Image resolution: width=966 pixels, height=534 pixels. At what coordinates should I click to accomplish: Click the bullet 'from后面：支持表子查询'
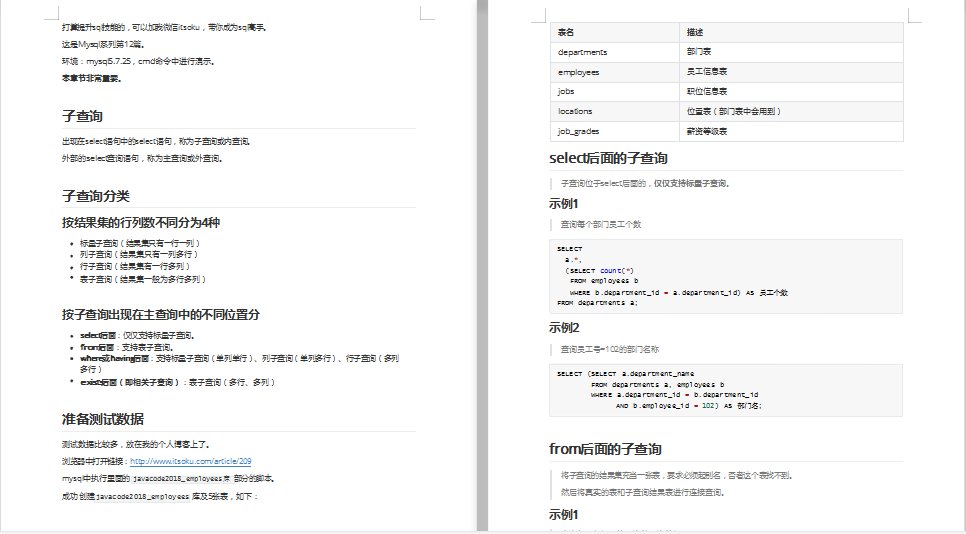tap(127, 347)
